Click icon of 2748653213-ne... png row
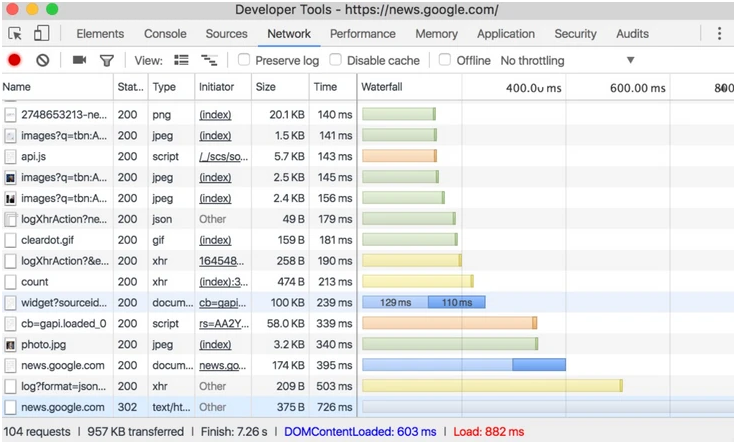737x444 pixels. pyautogui.click(x=10, y=115)
